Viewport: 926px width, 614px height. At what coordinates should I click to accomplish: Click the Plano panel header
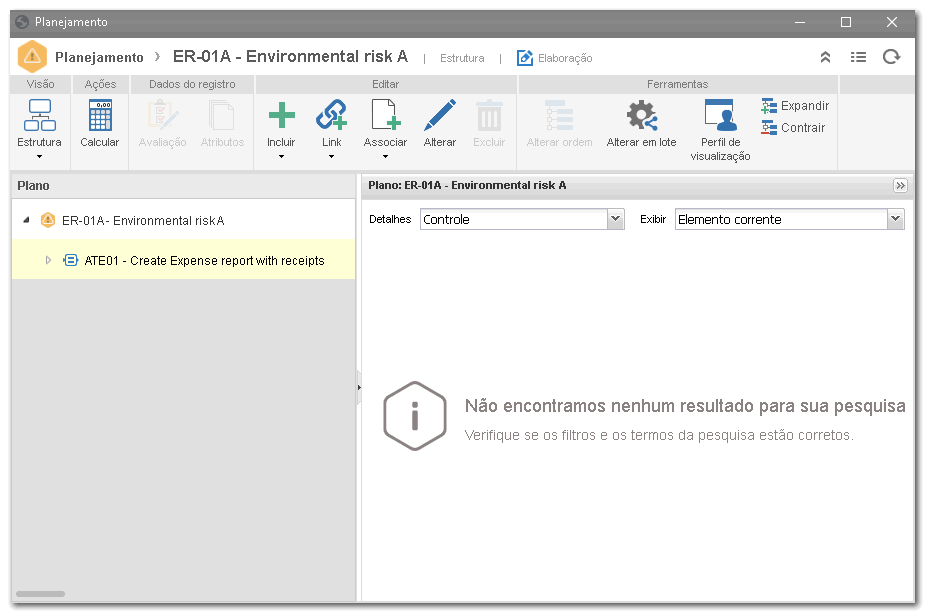coord(184,185)
